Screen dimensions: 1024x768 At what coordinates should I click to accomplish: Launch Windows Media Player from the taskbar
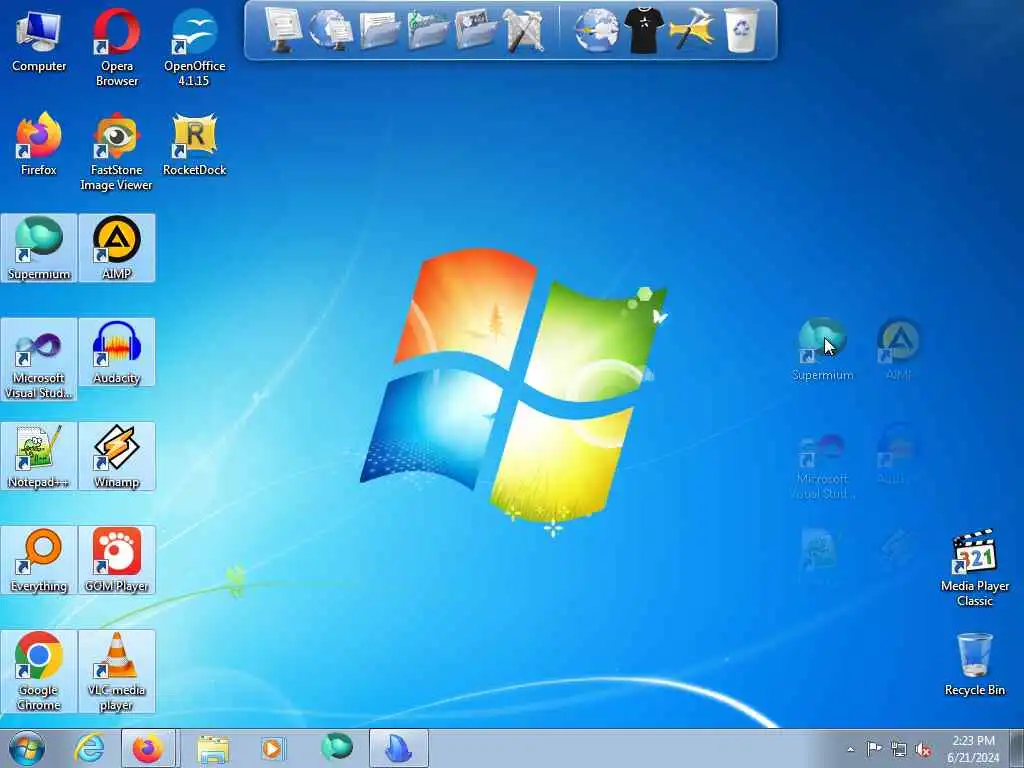tap(273, 748)
